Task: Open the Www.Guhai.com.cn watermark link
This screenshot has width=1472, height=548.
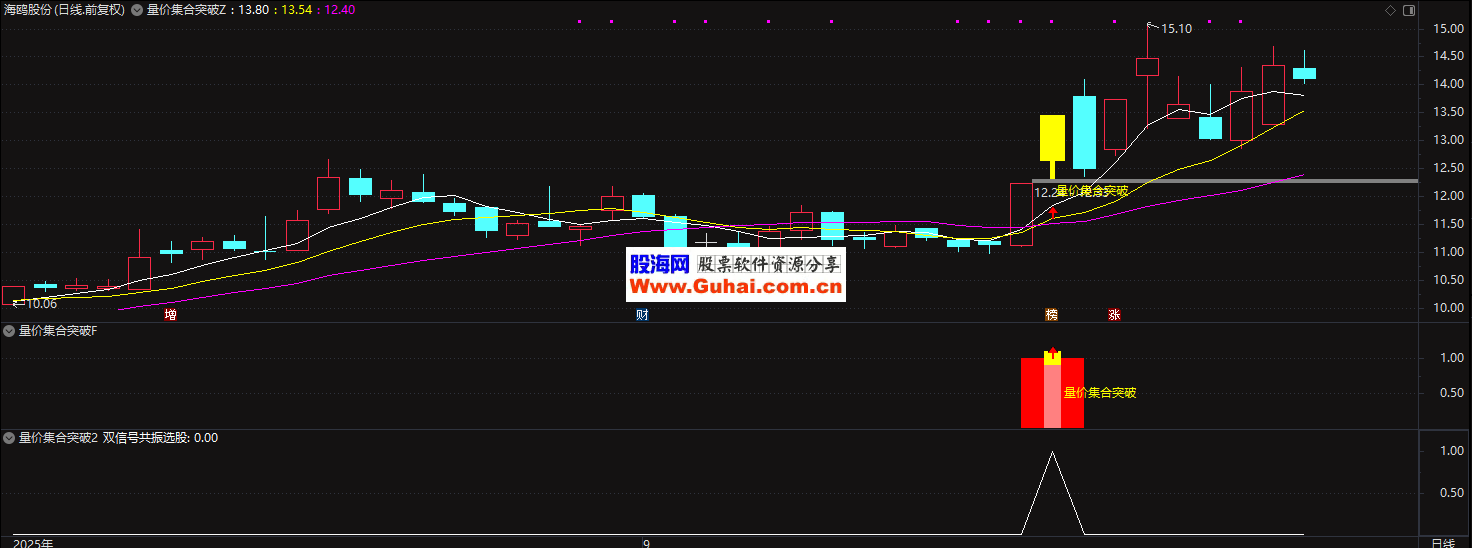Action: [x=735, y=287]
